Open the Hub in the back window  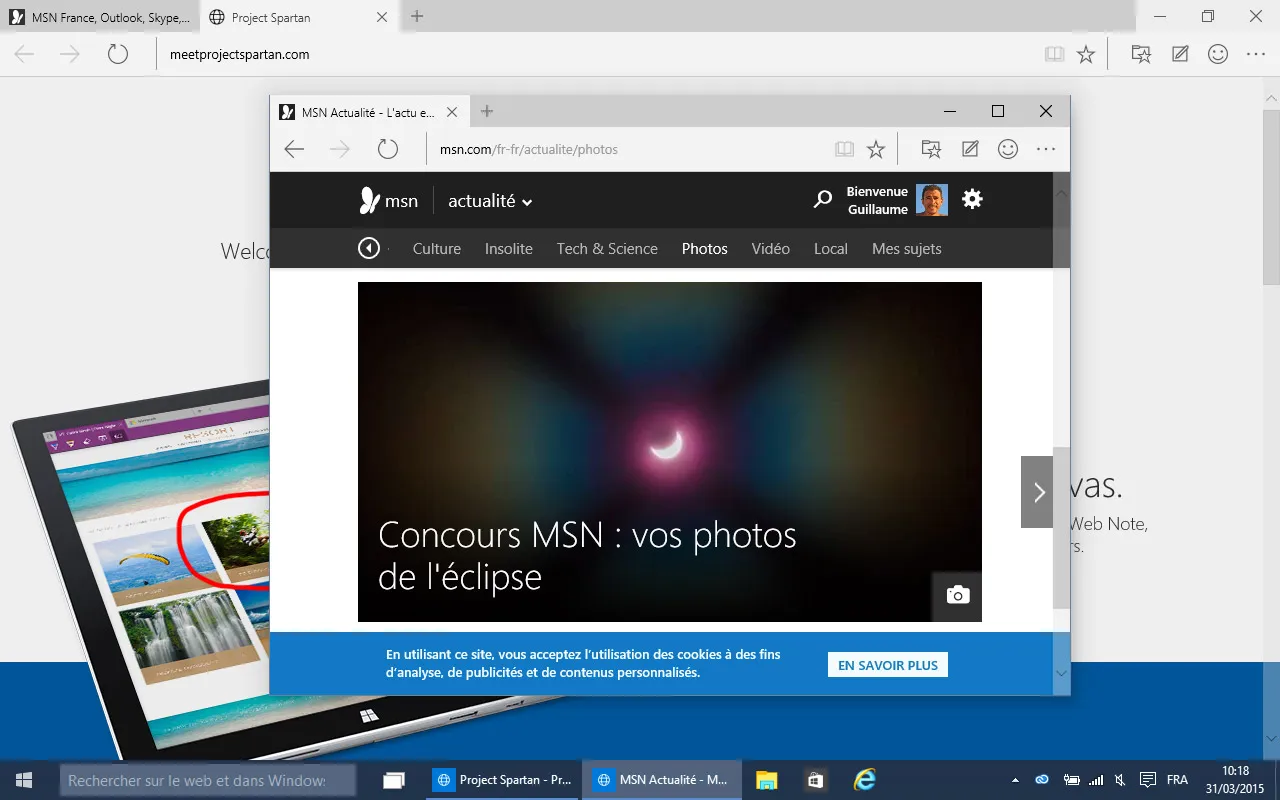tap(1141, 54)
